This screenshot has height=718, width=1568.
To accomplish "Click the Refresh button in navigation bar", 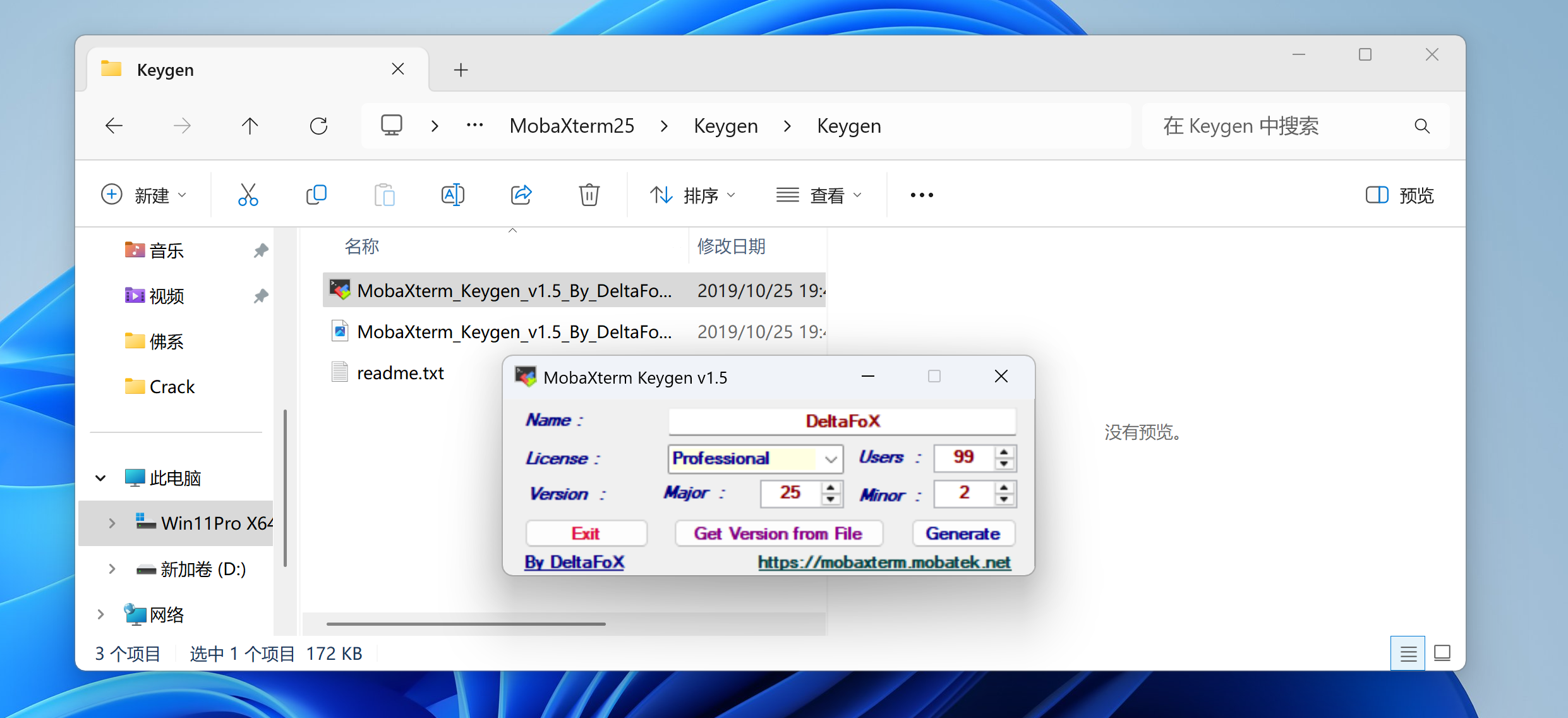I will pyautogui.click(x=318, y=126).
